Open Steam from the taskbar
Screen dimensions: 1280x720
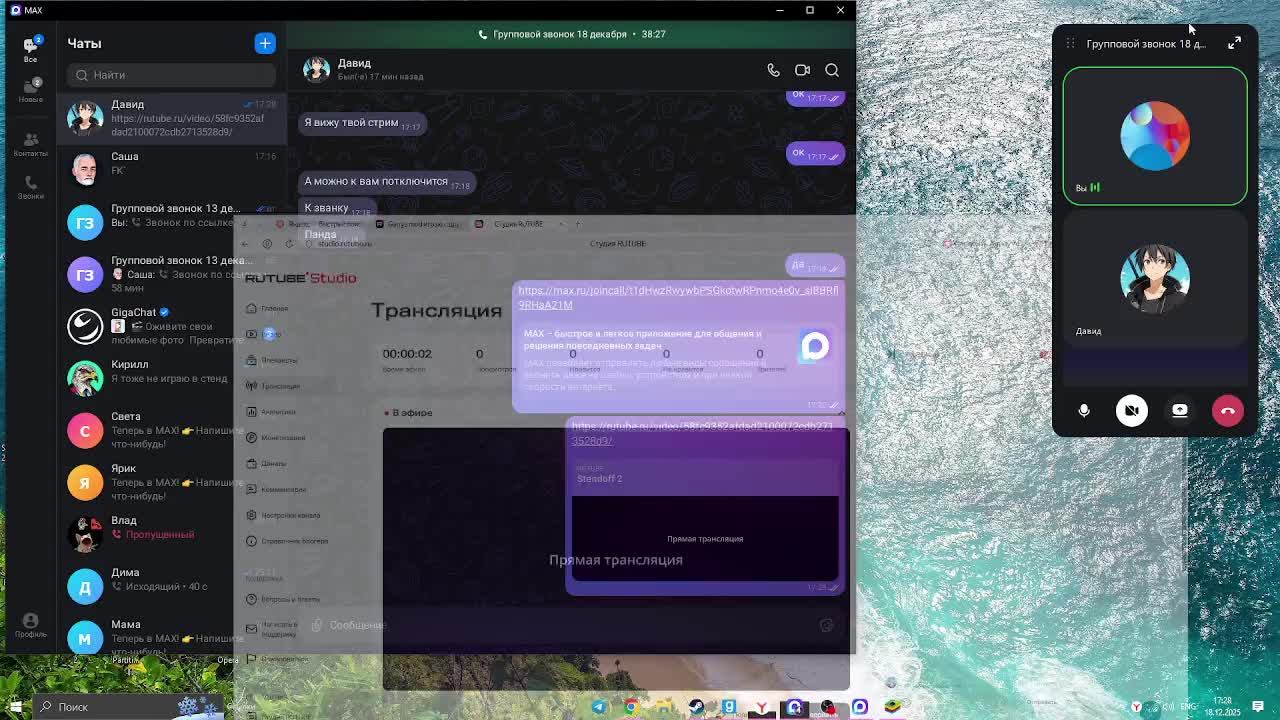pyautogui.click(x=697, y=707)
